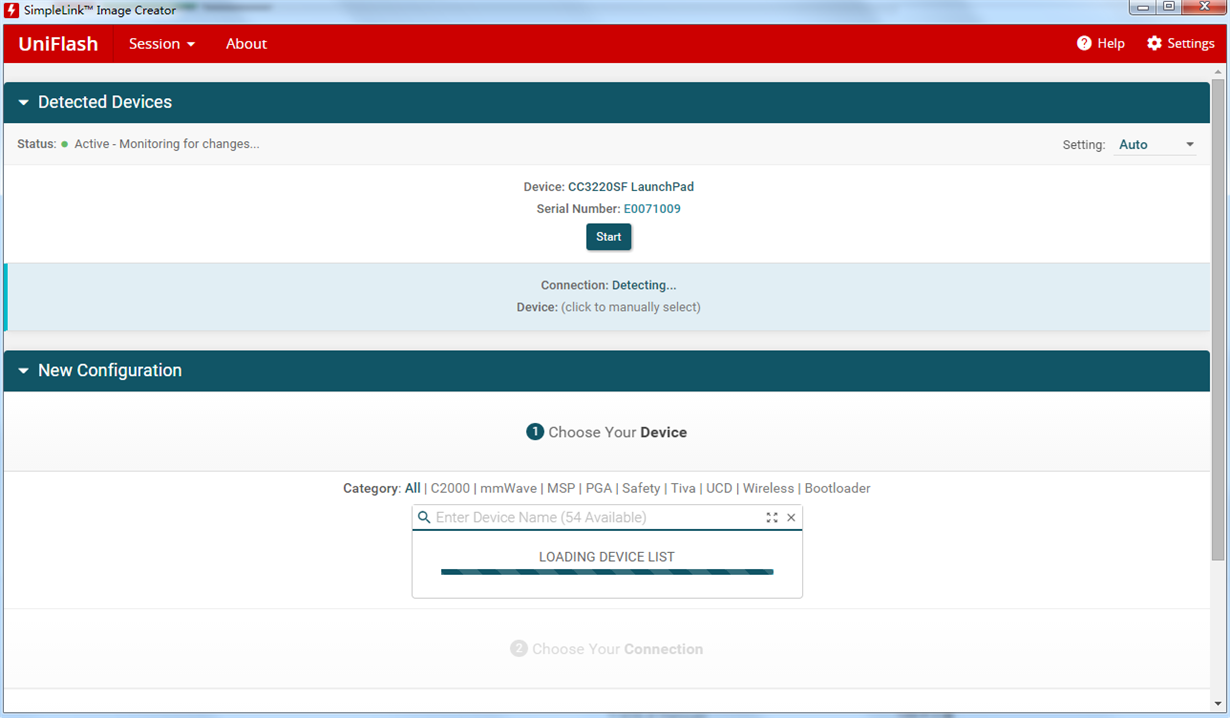Select the PGA category filter
The image size is (1230, 718).
[x=599, y=488]
